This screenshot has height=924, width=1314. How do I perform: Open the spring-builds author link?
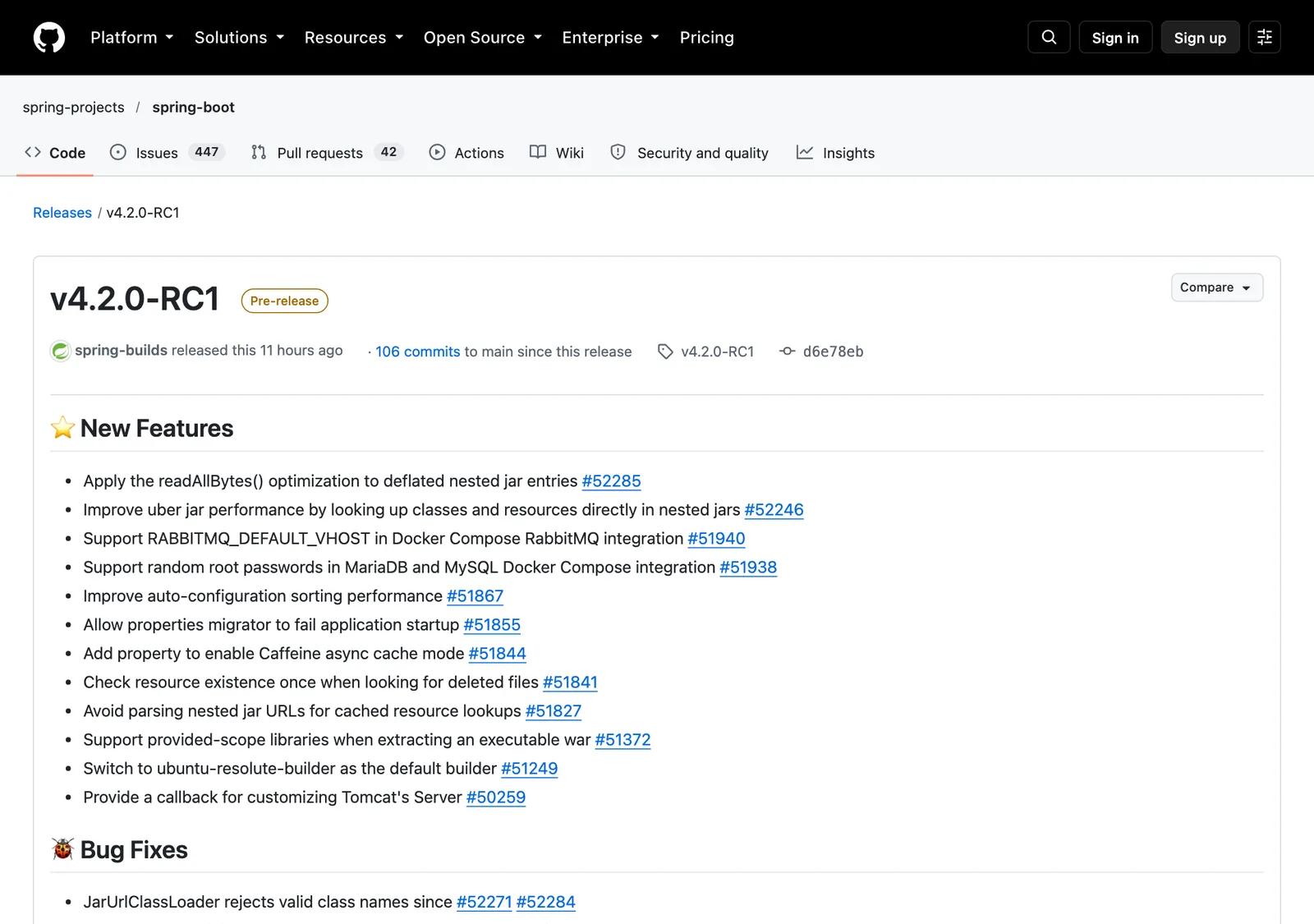122,351
